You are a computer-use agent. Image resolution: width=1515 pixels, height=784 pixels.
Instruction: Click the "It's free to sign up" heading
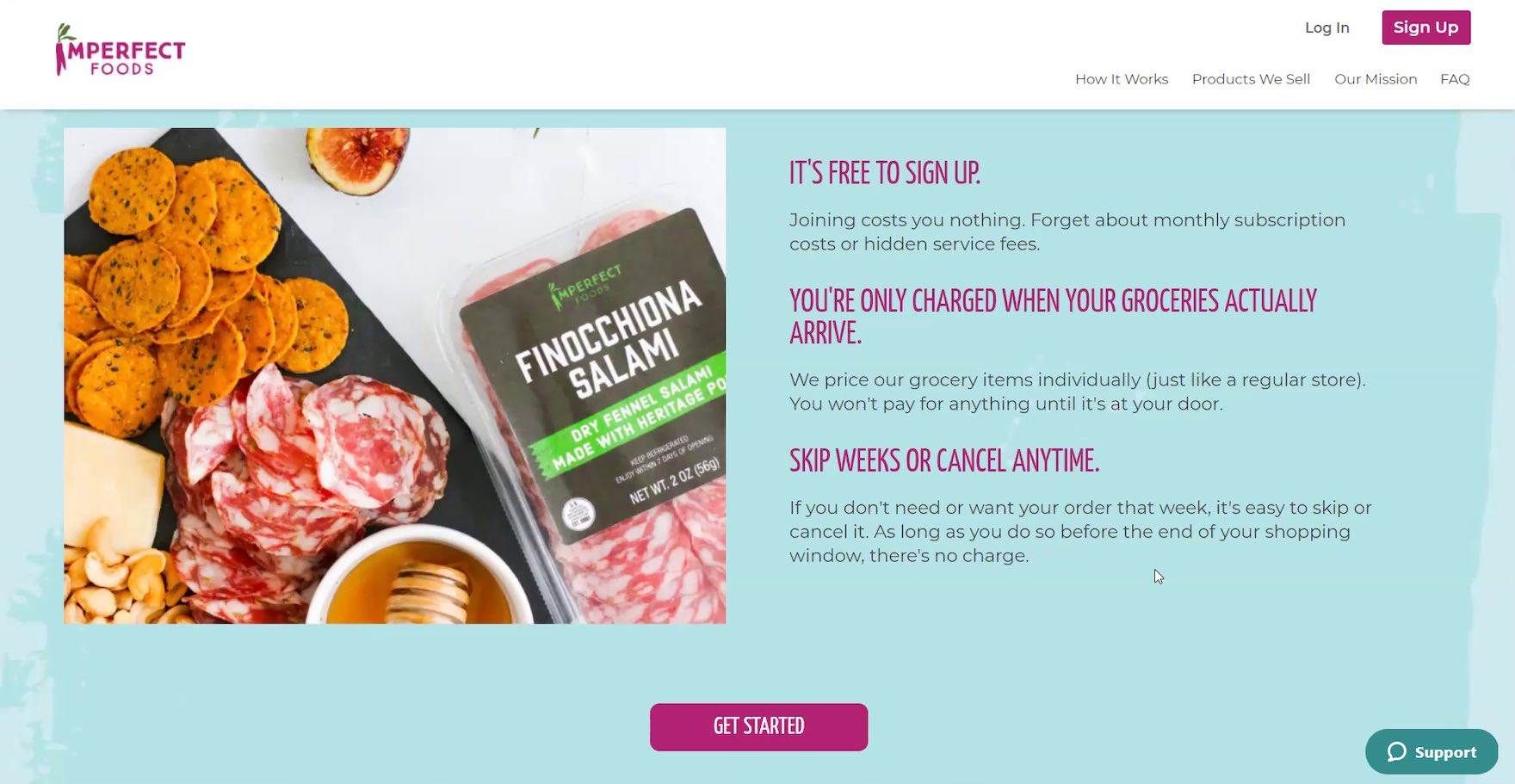(x=884, y=173)
